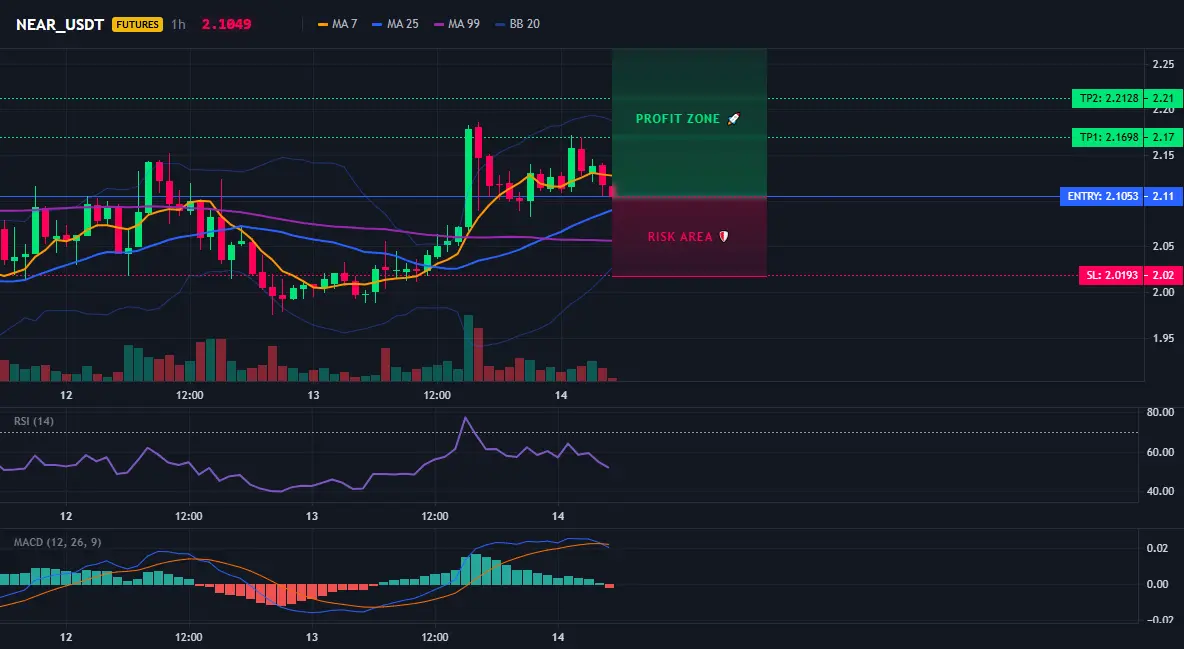
Task: Click the current price 2.1049
Action: click(x=226, y=24)
